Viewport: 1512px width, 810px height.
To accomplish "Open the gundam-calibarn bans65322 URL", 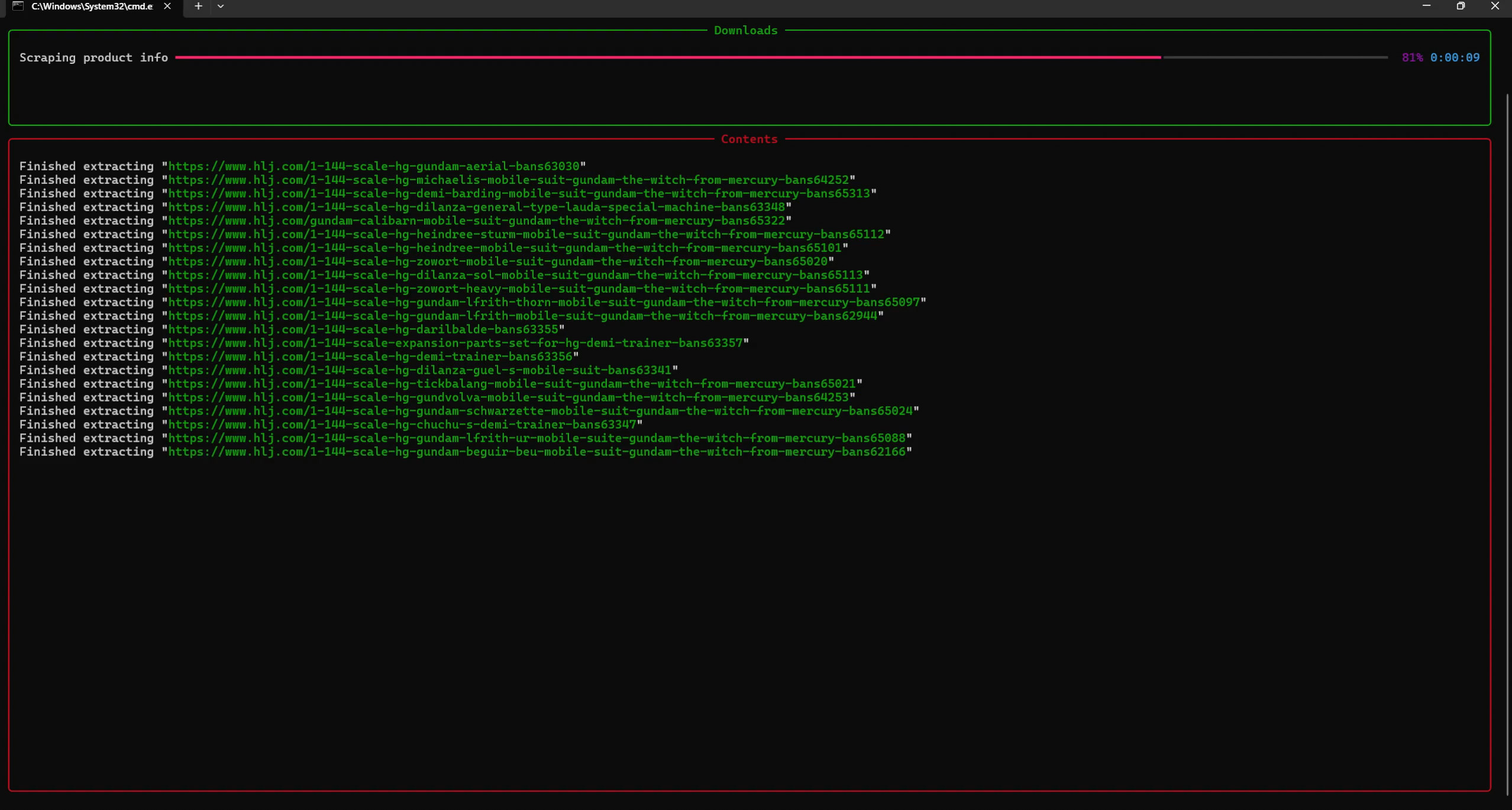I will [477, 221].
